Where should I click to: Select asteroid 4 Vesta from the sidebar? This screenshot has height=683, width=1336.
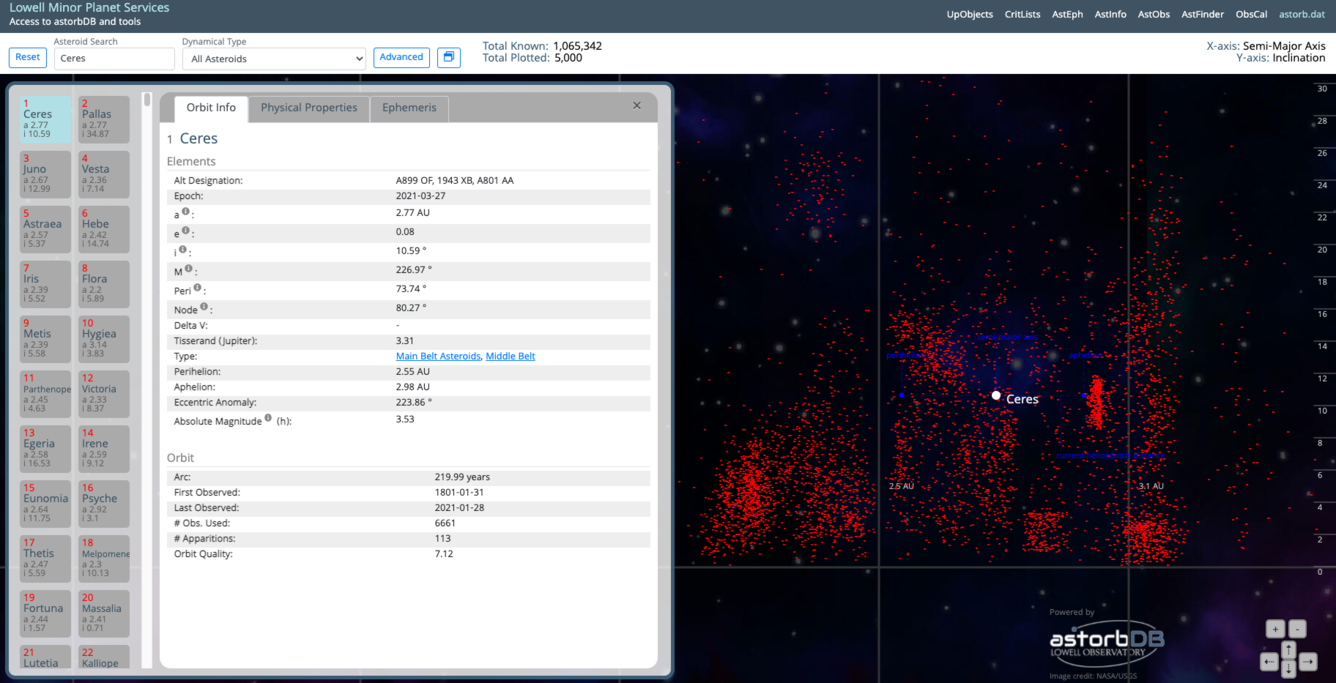pyautogui.click(x=103, y=174)
